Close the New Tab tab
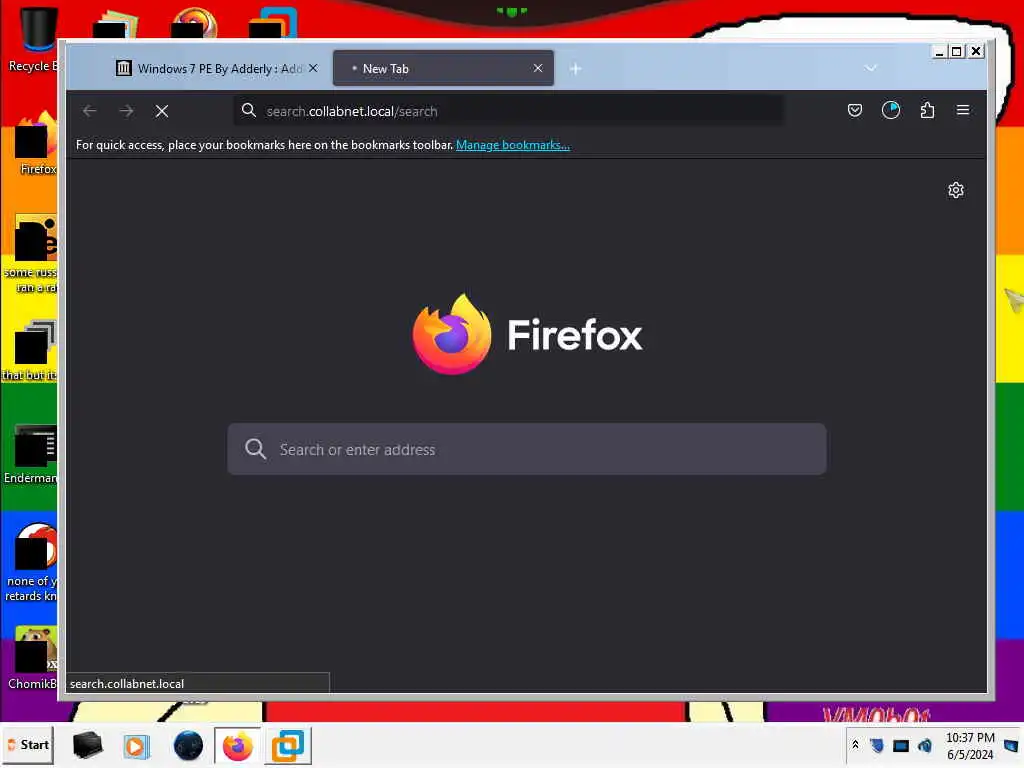This screenshot has width=1024, height=768. point(537,68)
